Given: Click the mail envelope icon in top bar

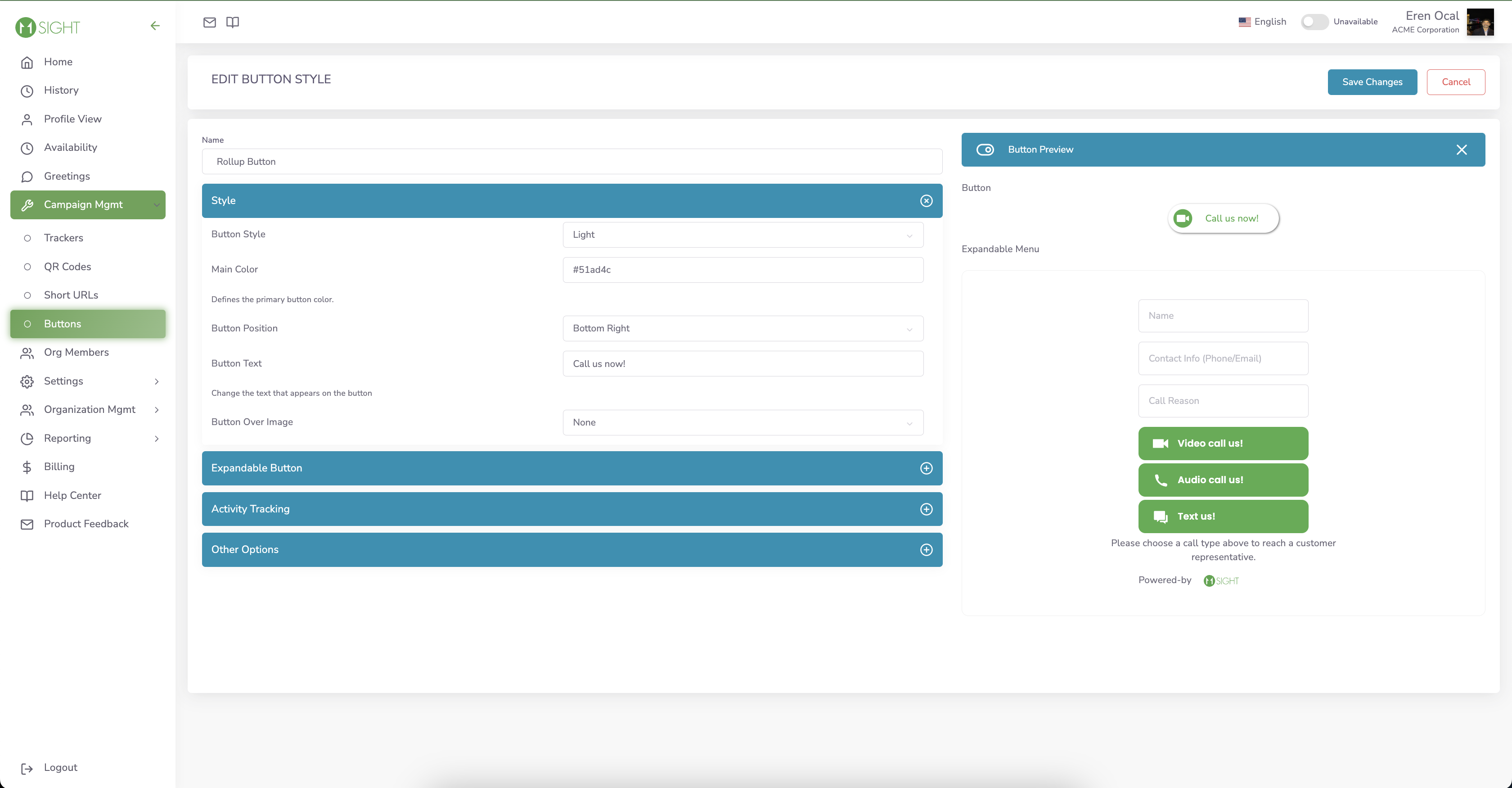Looking at the screenshot, I should coord(210,23).
